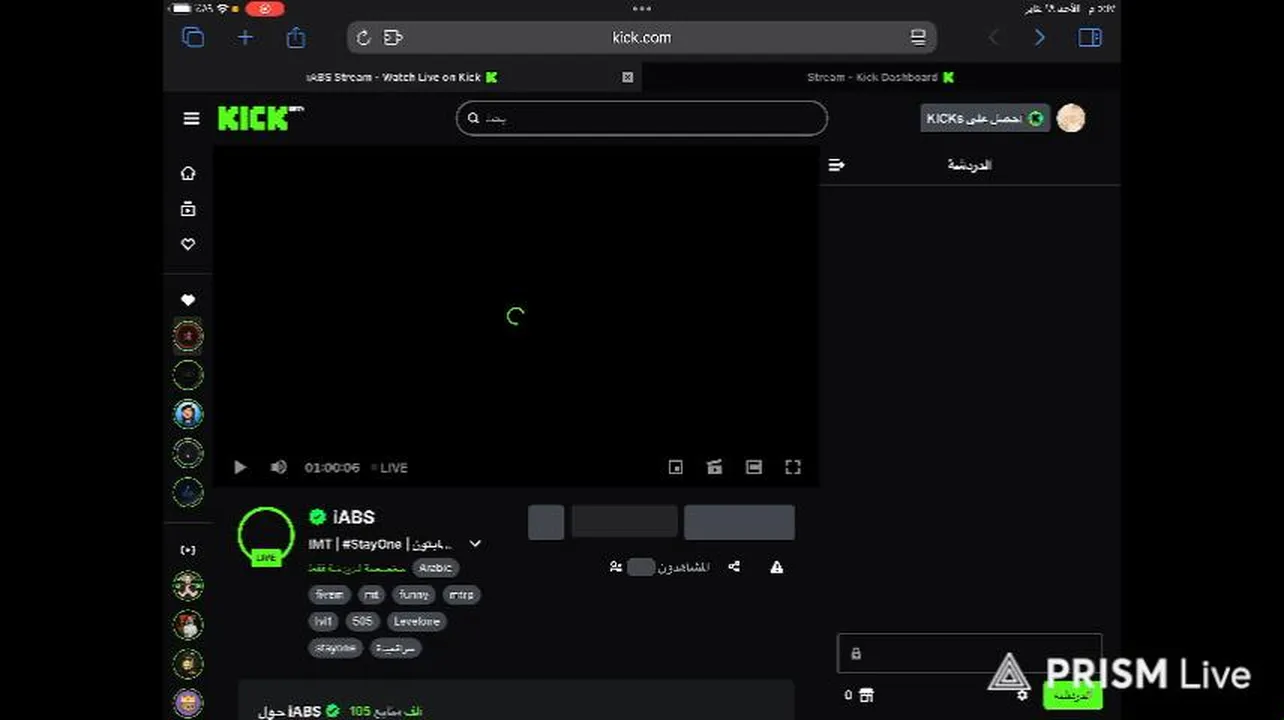The height and width of the screenshot is (720, 1284).
Task: Click the get KICKs button
Action: 985,118
